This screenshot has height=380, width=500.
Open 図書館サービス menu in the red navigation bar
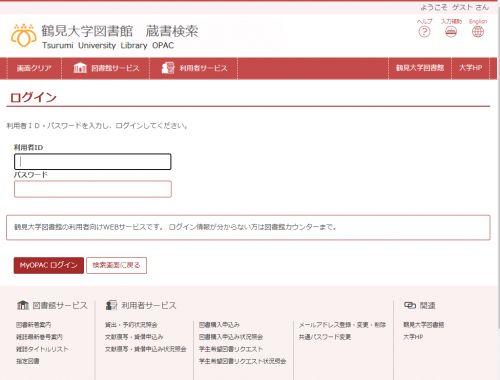tap(106, 68)
